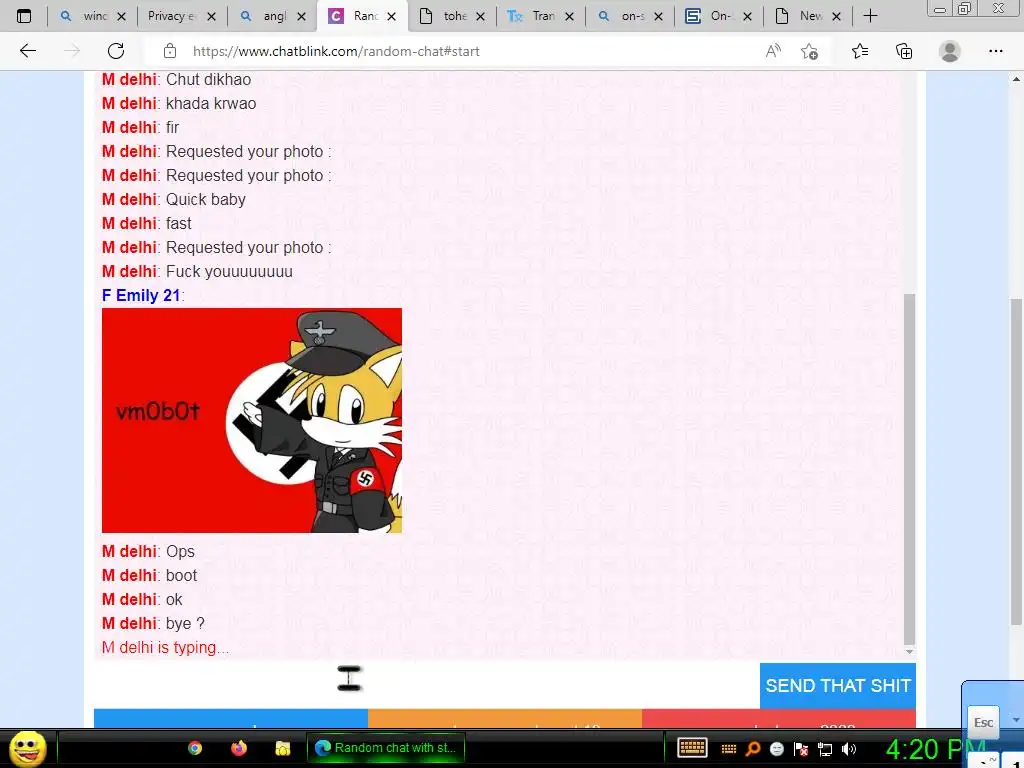The height and width of the screenshot is (768, 1024).
Task: Close the 'winc' search tab
Action: (121, 16)
